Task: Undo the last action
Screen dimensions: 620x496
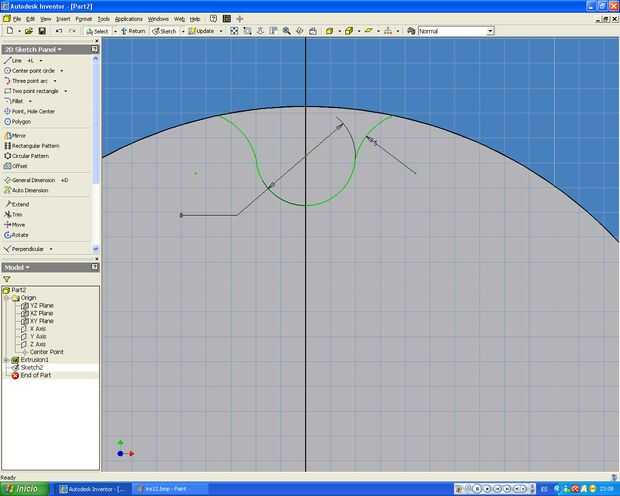Action: coord(59,31)
